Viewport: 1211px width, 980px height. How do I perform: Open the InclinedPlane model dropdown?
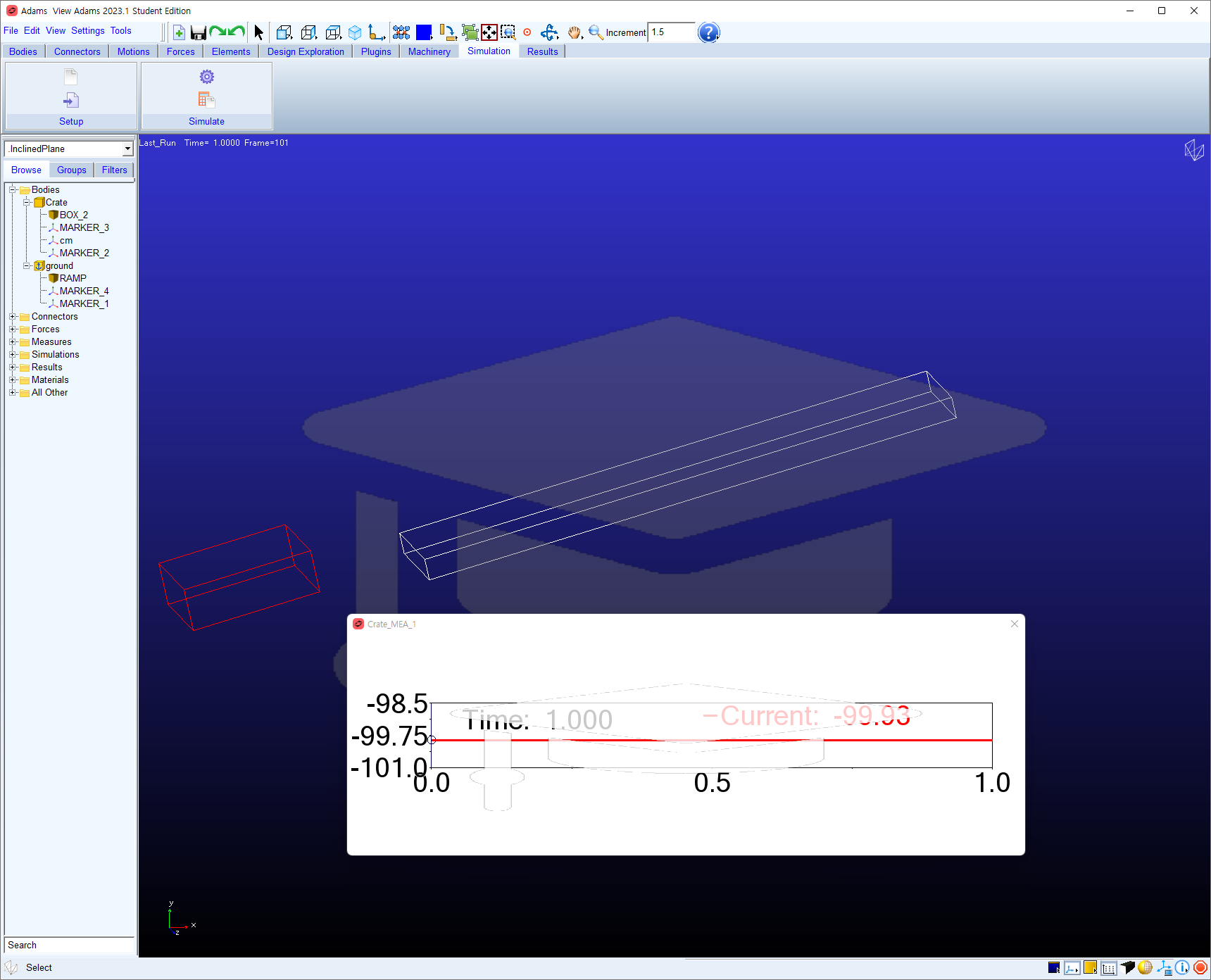coord(127,149)
